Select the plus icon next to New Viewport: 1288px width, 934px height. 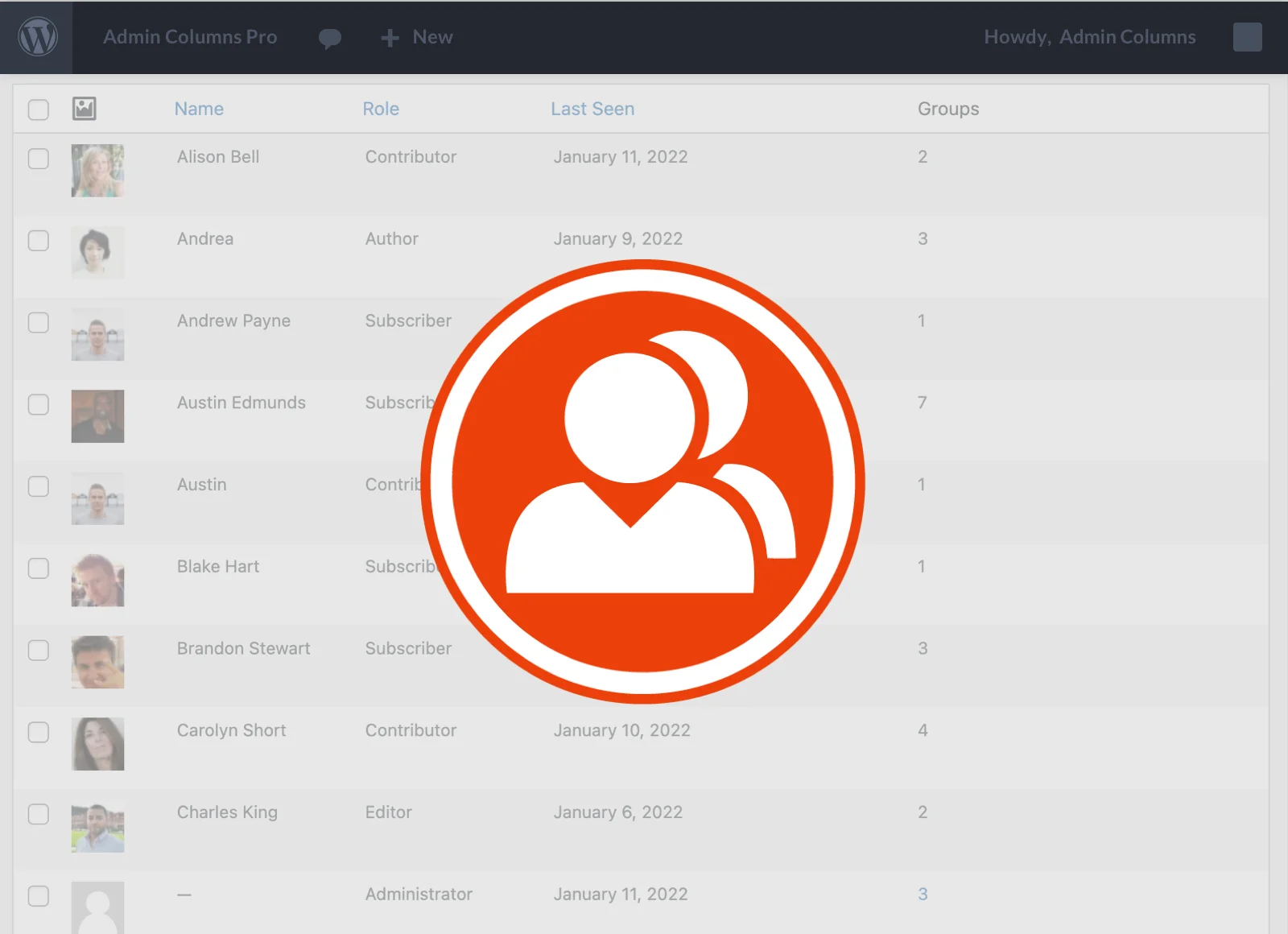(x=390, y=37)
